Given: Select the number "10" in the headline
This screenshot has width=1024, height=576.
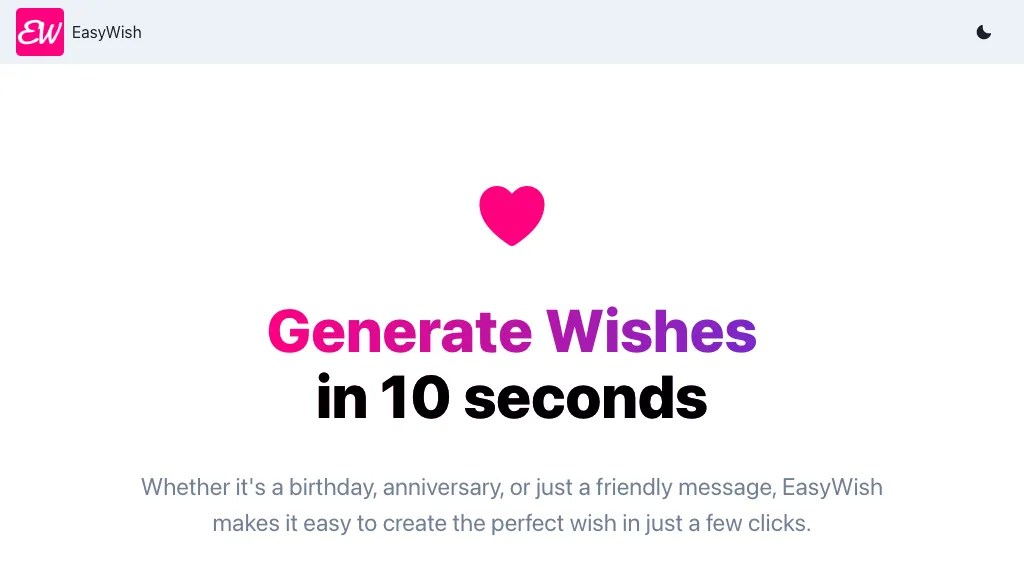Looking at the screenshot, I should point(415,397).
